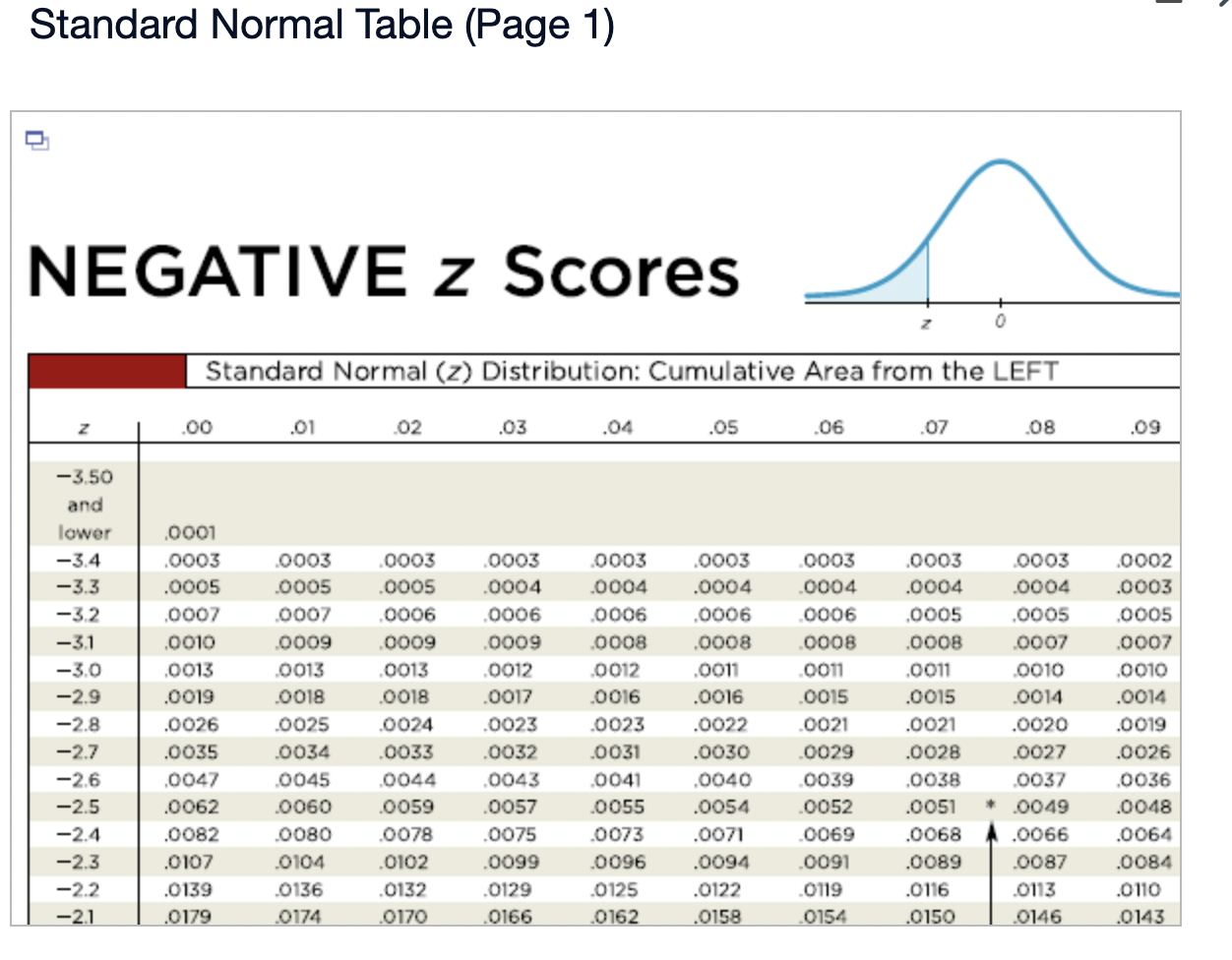Click the 0 label beneath the curve
The image size is (1232, 960).
click(1000, 320)
